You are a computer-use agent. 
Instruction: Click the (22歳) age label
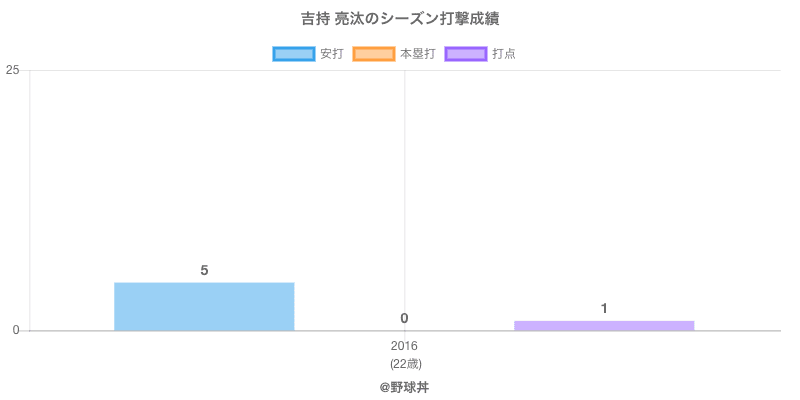(404, 363)
